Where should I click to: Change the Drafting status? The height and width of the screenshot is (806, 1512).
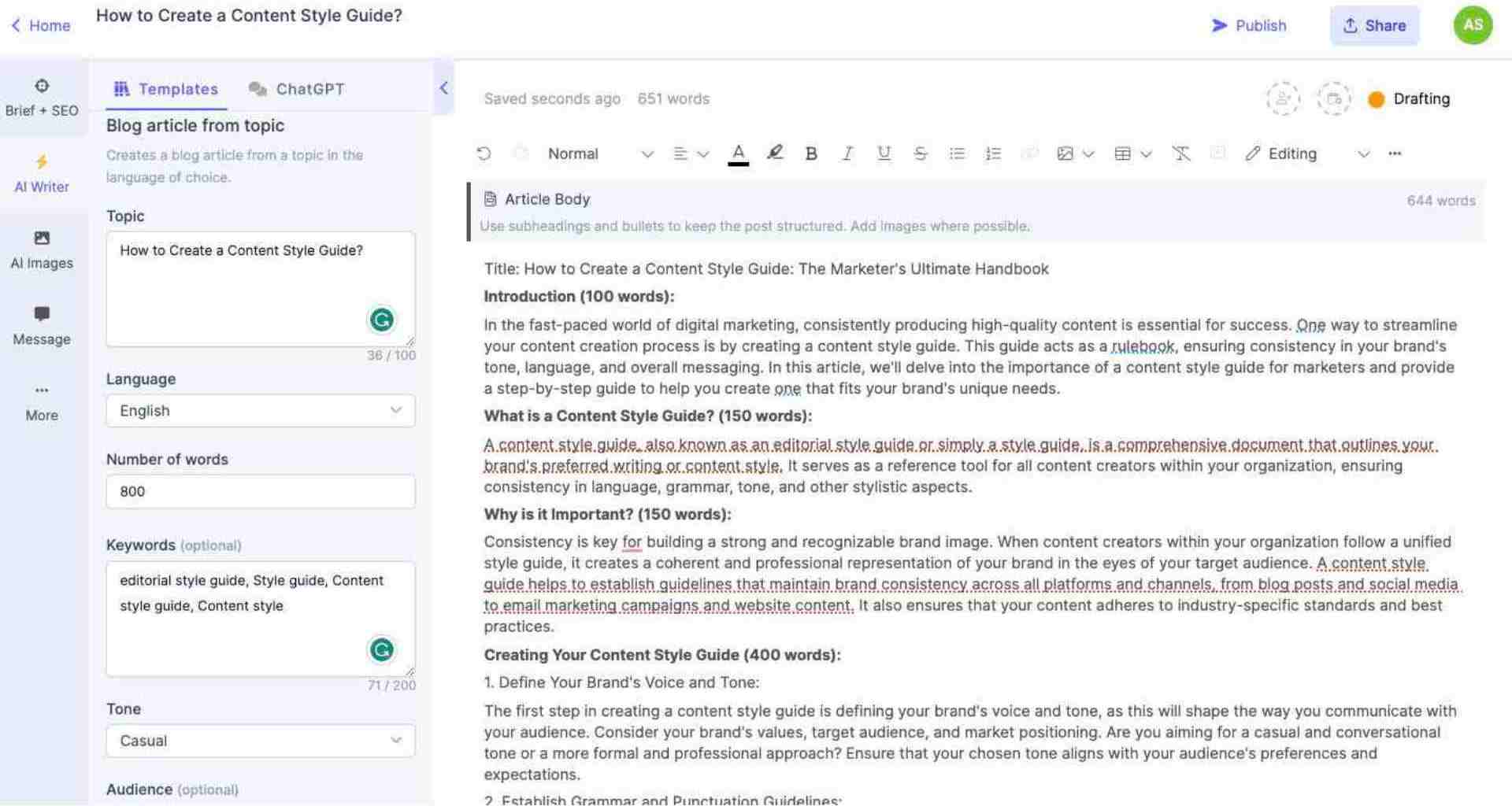1410,98
